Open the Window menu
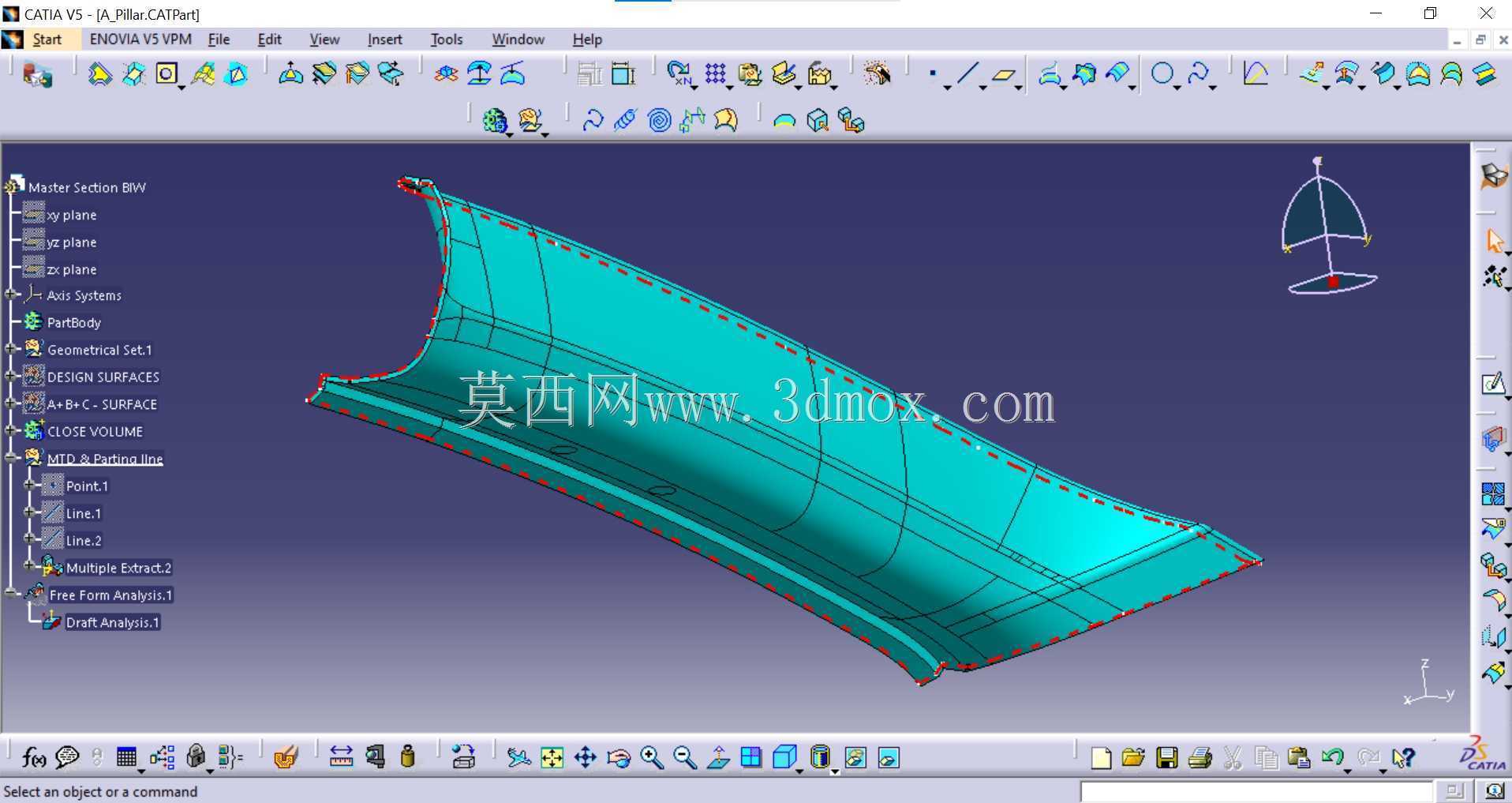 (518, 39)
